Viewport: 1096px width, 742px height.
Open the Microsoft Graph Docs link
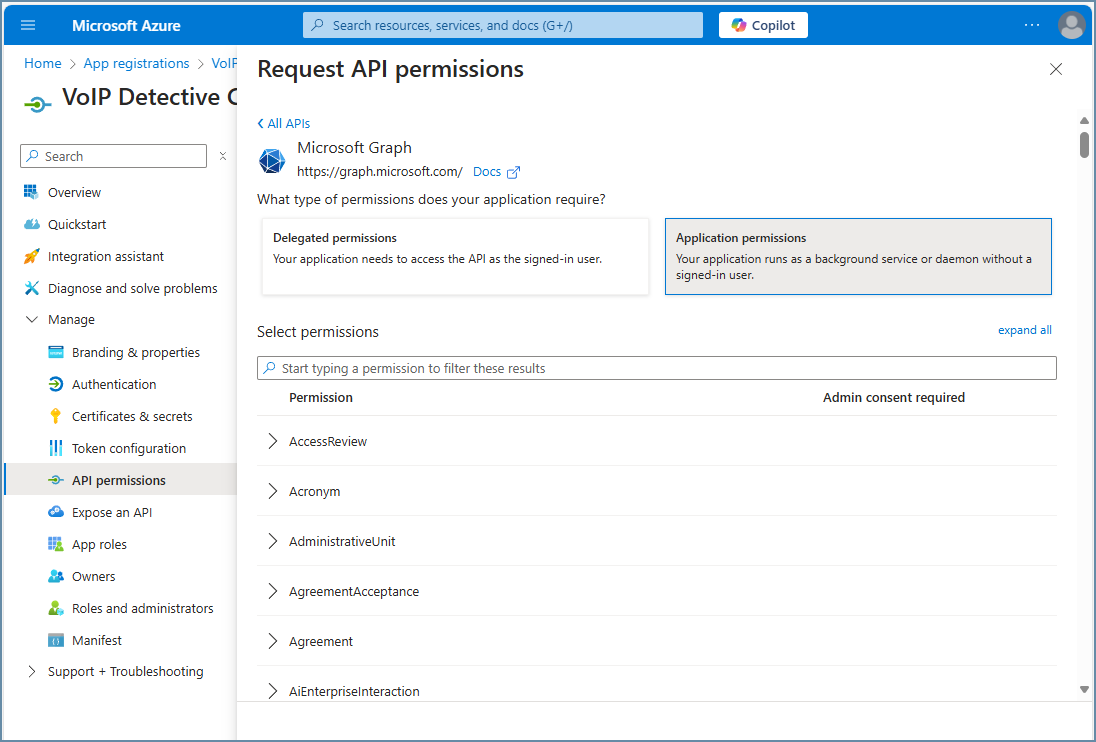coord(486,172)
